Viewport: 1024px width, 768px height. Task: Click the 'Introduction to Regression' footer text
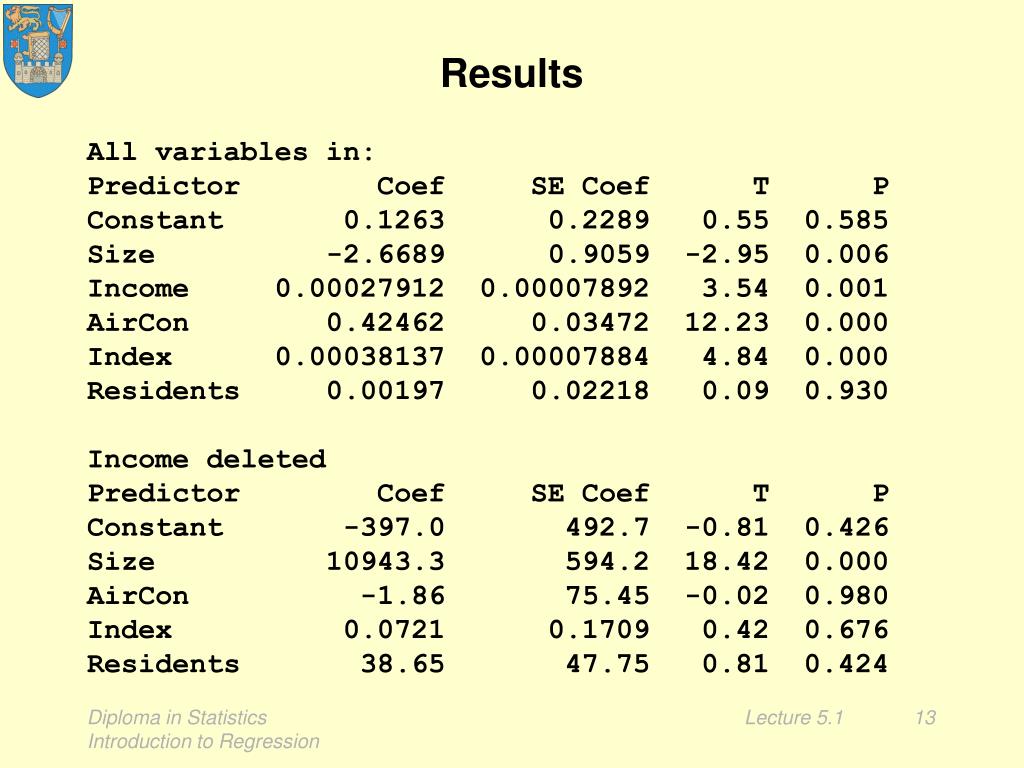coord(204,741)
